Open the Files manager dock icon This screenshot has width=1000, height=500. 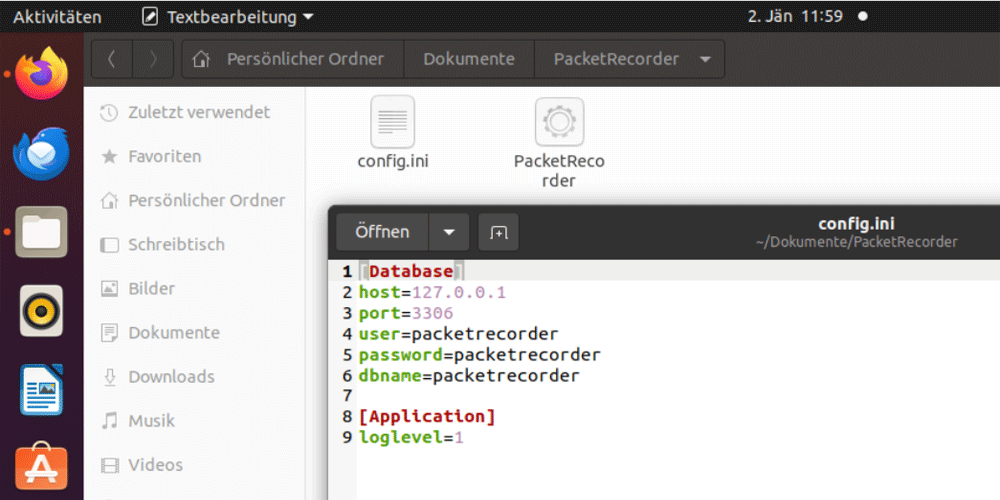tap(41, 232)
